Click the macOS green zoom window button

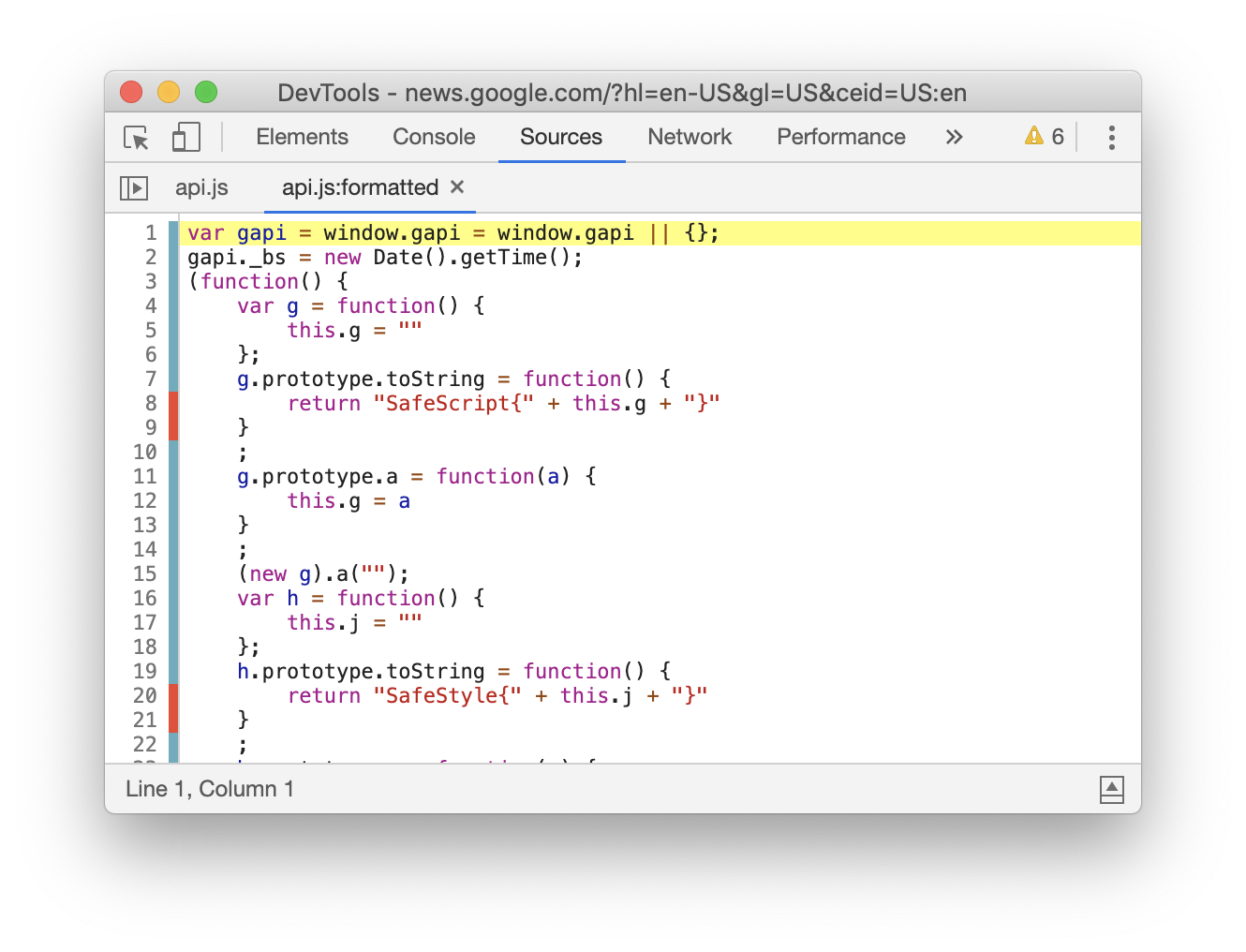point(206,92)
